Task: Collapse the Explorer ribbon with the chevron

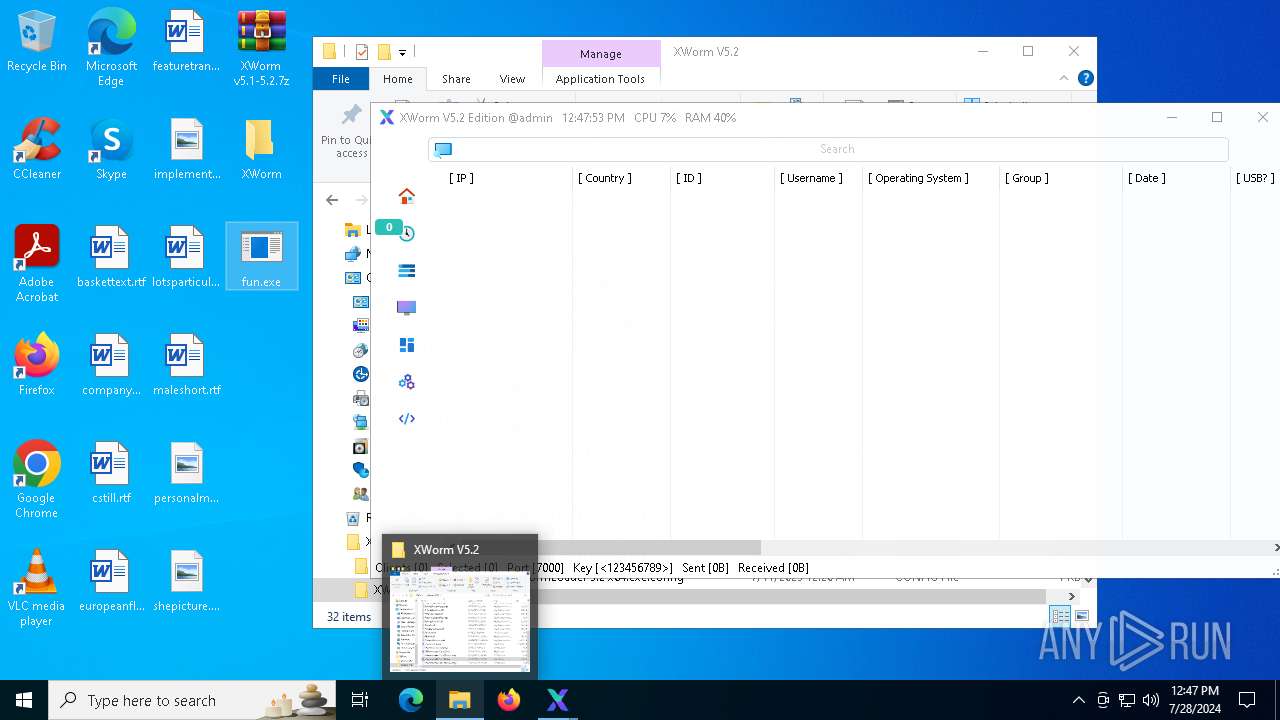Action: click(x=1064, y=78)
